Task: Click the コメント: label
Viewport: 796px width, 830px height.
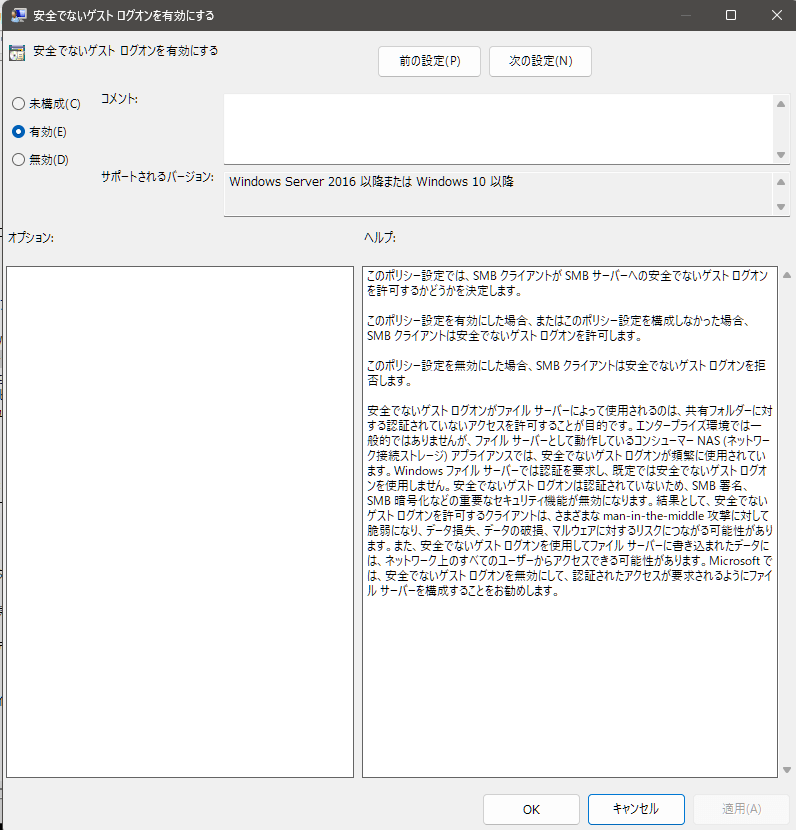Action: coord(119,99)
